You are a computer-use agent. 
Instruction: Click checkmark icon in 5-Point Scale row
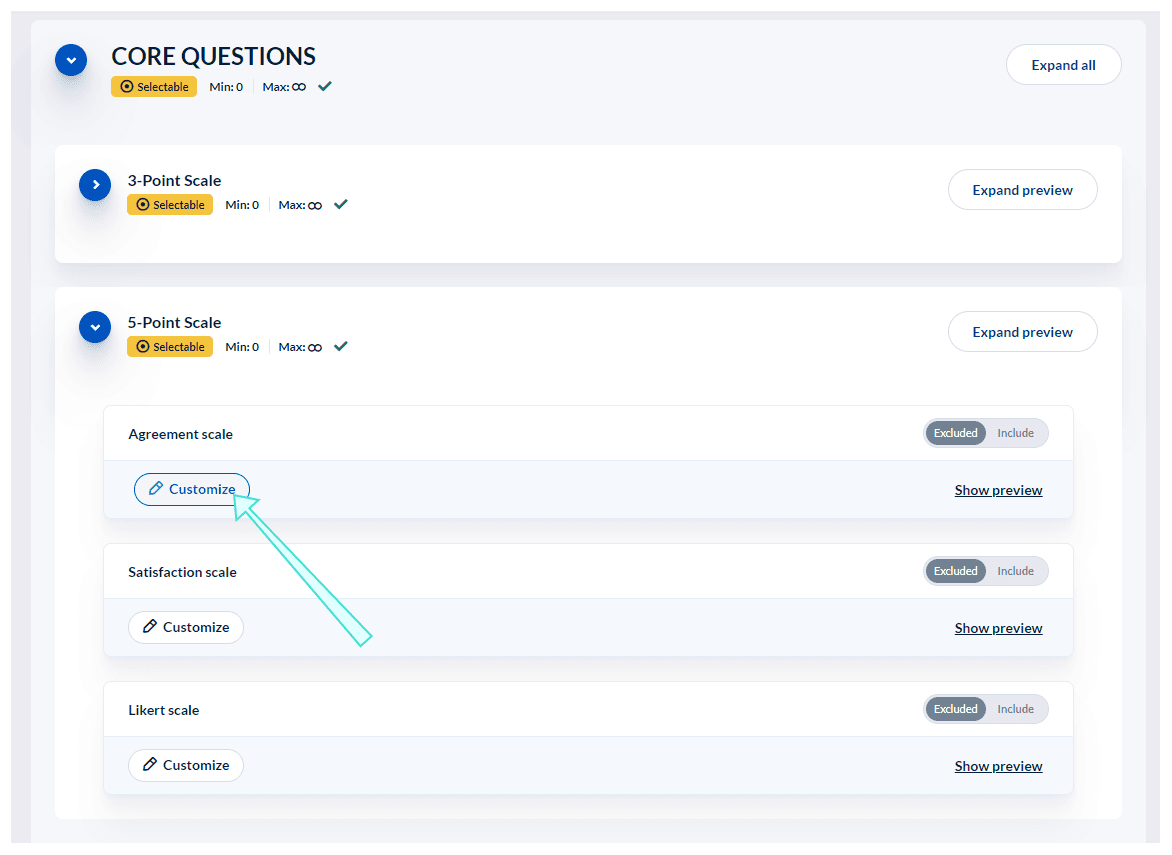click(341, 346)
